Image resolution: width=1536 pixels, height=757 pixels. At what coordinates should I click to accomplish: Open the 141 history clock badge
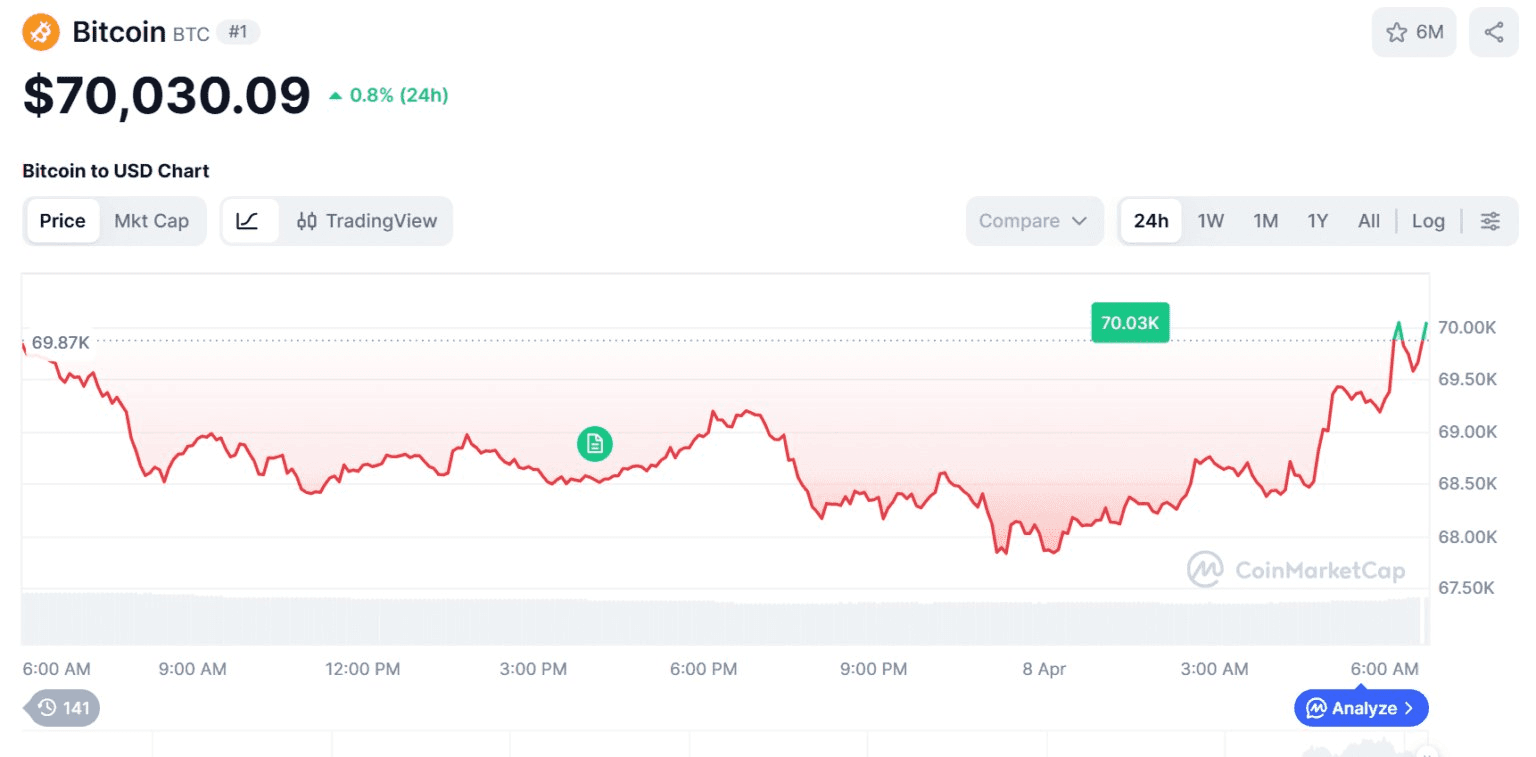[64, 708]
